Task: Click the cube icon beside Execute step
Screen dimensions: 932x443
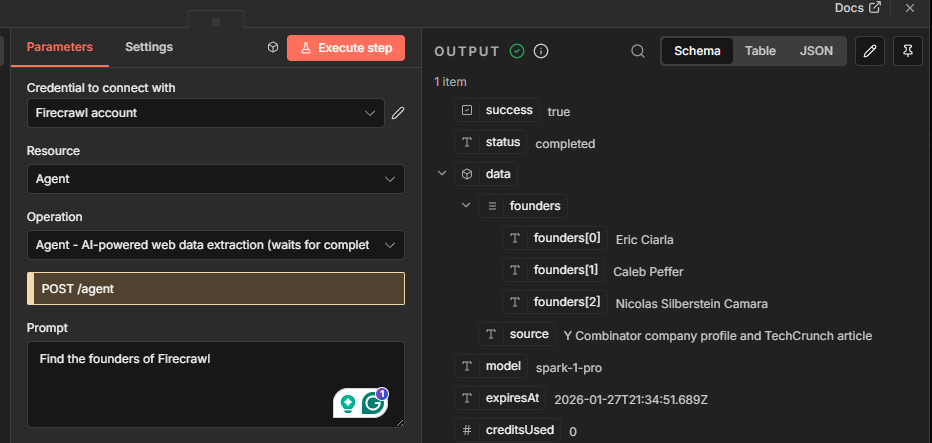Action: (273, 48)
